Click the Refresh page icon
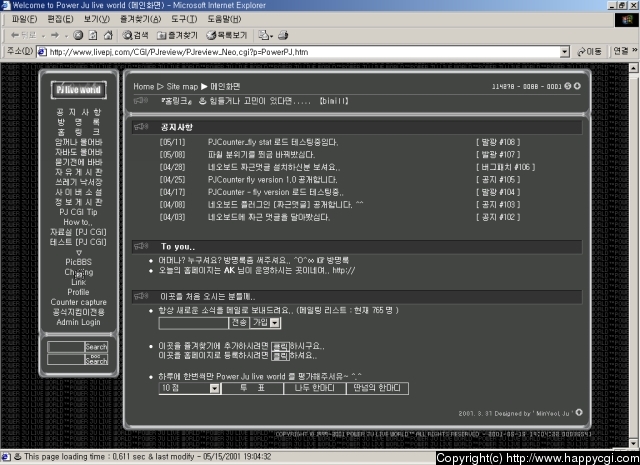Viewport: 640px width, 465px height. [93, 36]
